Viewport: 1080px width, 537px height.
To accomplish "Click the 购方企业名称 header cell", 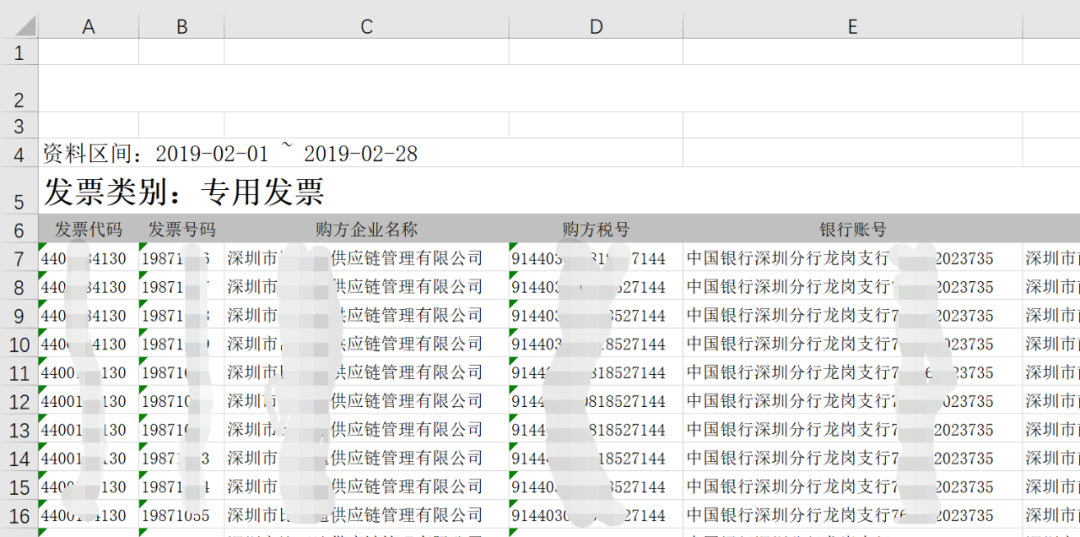I will [x=366, y=229].
